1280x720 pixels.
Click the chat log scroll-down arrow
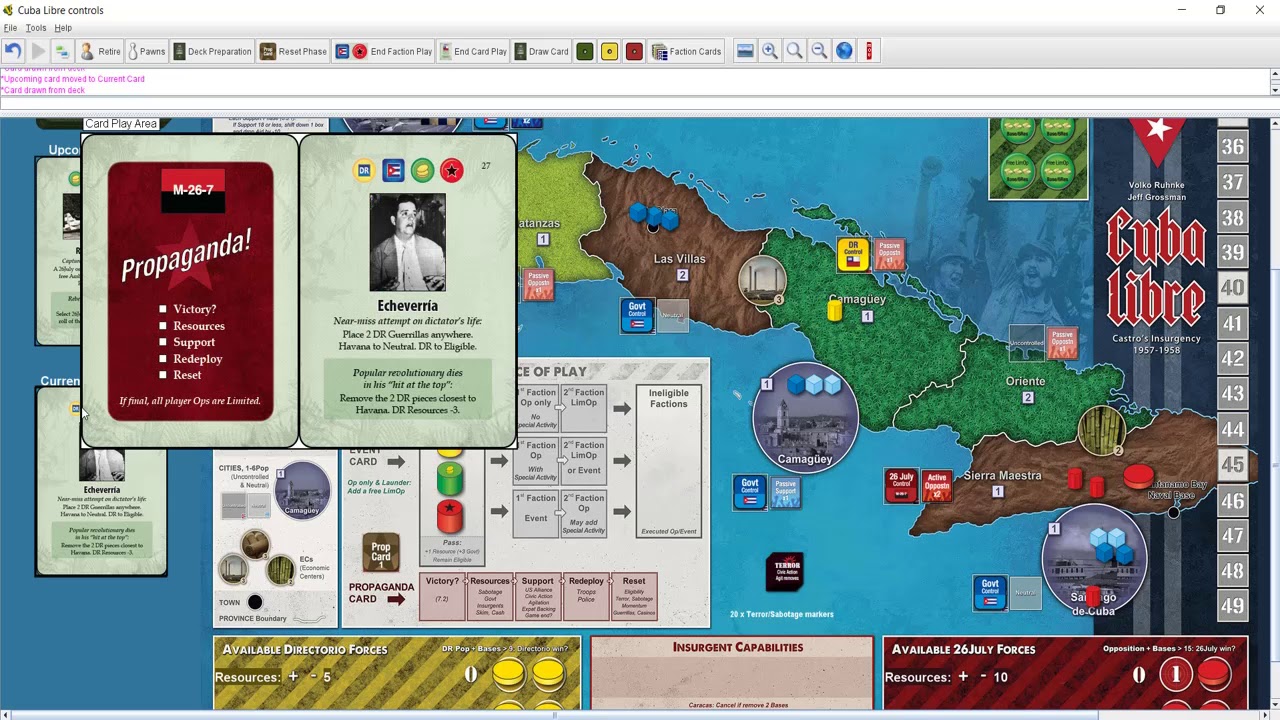tap(1274, 91)
